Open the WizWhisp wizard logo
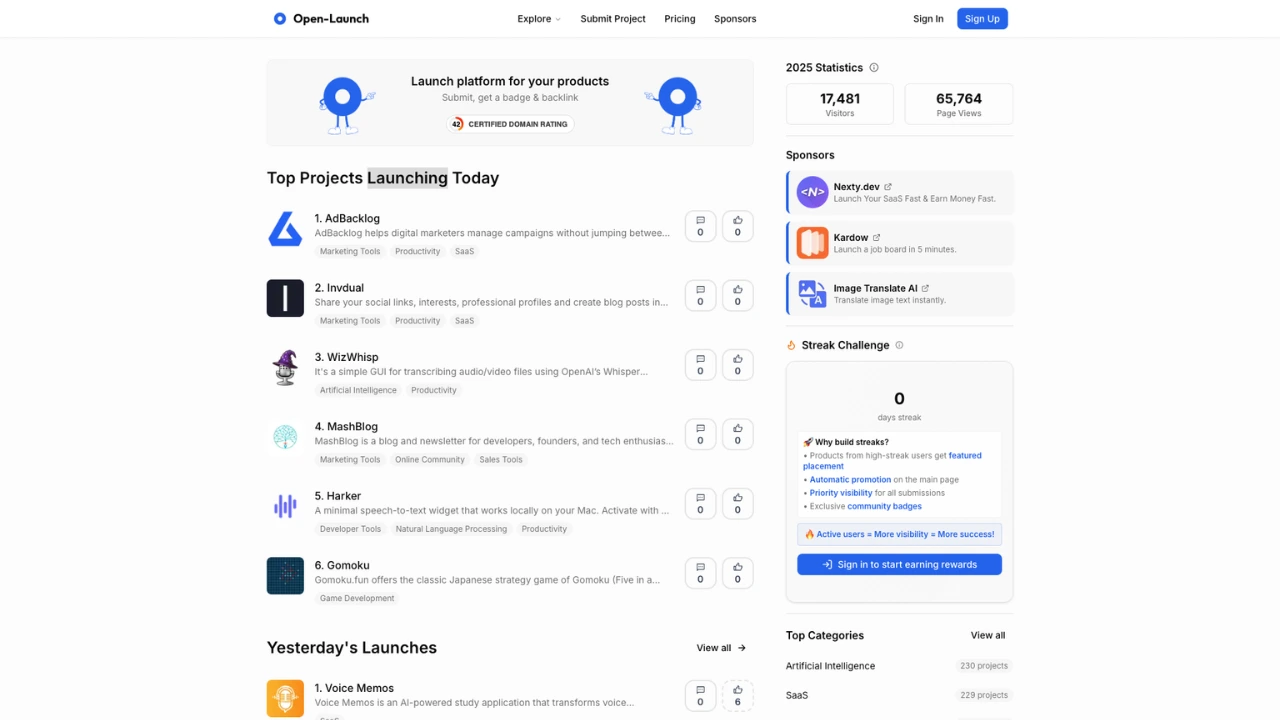This screenshot has width=1280, height=720. pos(285,367)
